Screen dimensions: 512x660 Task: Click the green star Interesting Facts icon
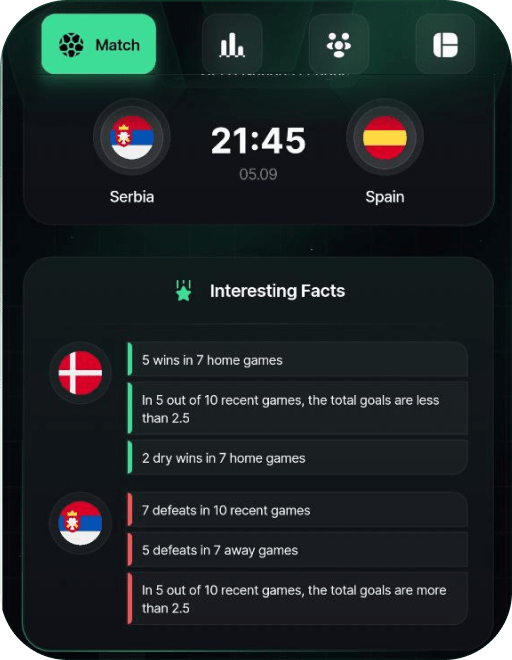click(x=184, y=291)
